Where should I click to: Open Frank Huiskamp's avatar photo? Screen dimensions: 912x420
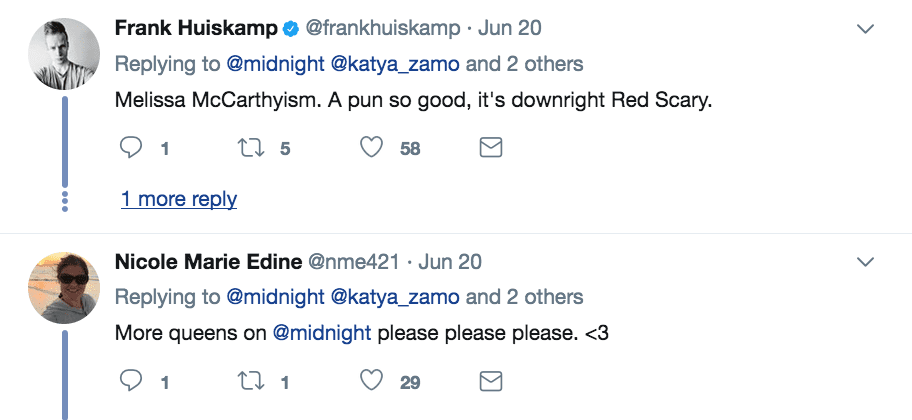pyautogui.click(x=65, y=53)
